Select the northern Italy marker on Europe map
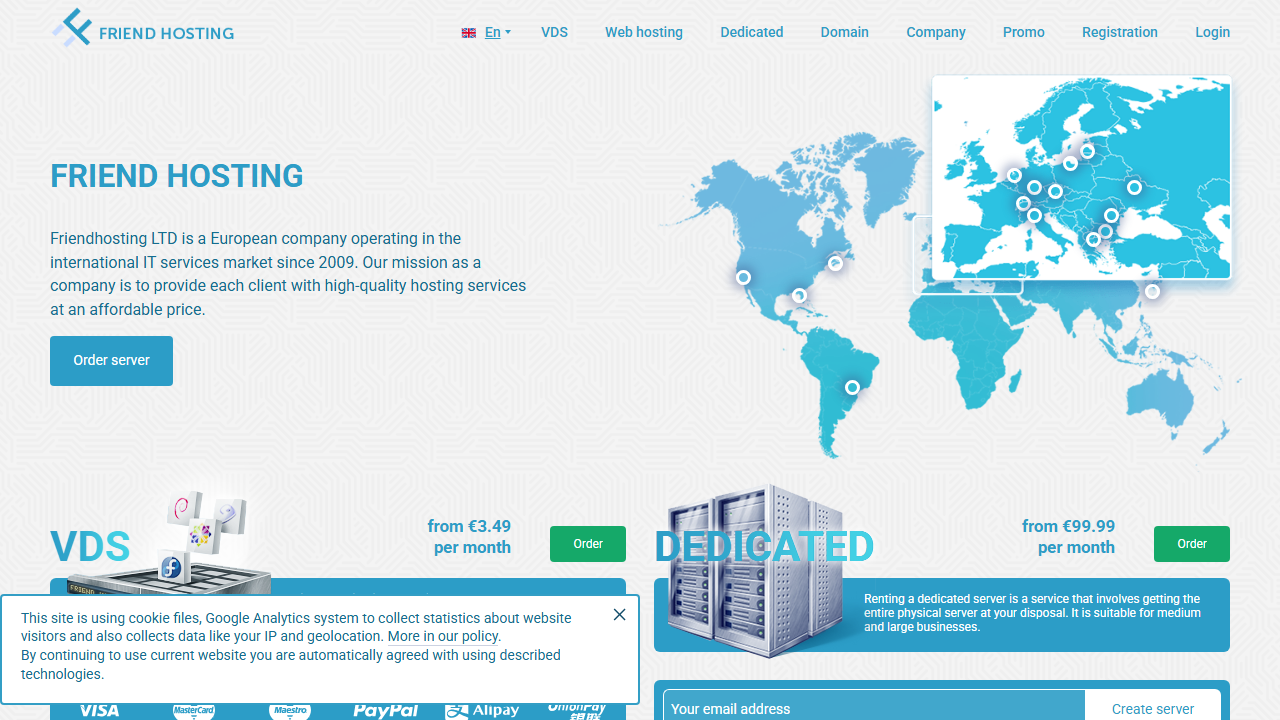 tap(1034, 215)
